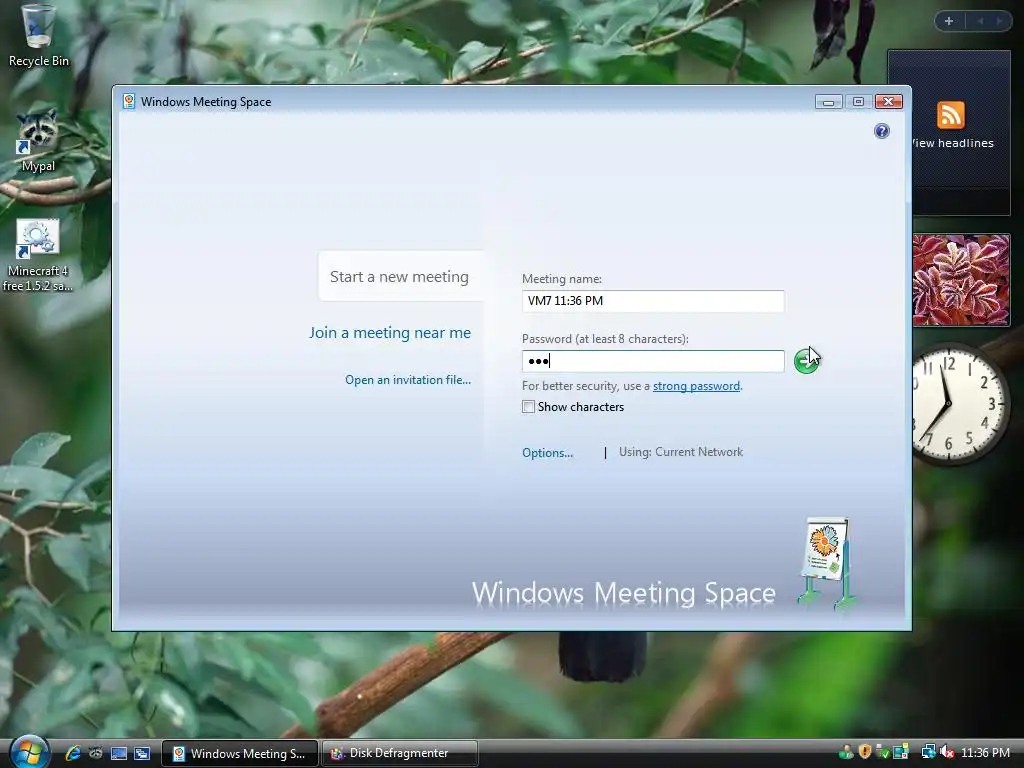1024x768 pixels.
Task: Click the slideshow picture gadget thumbnail
Action: [961, 280]
